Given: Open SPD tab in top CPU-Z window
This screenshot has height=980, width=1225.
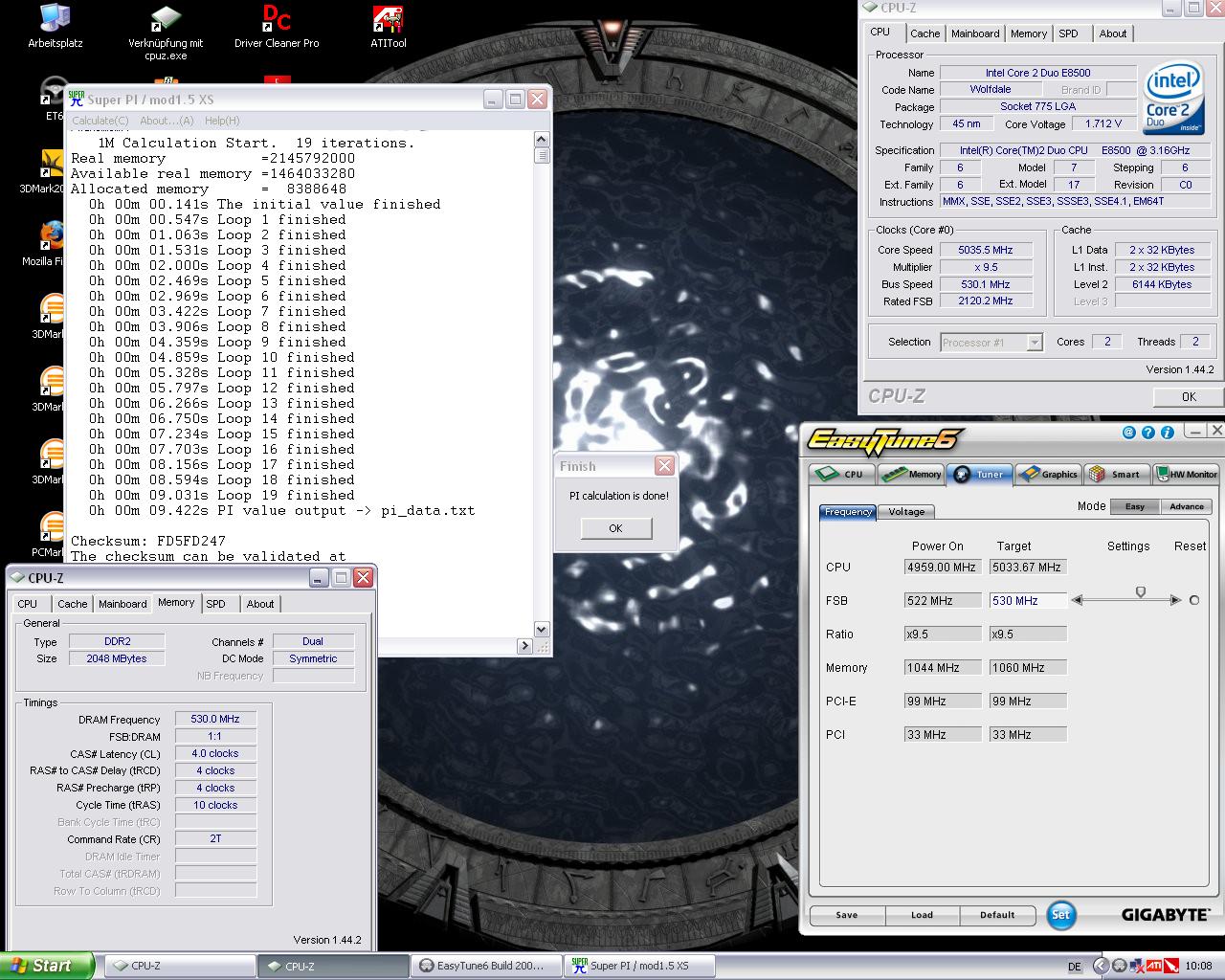Looking at the screenshot, I should (x=1069, y=33).
